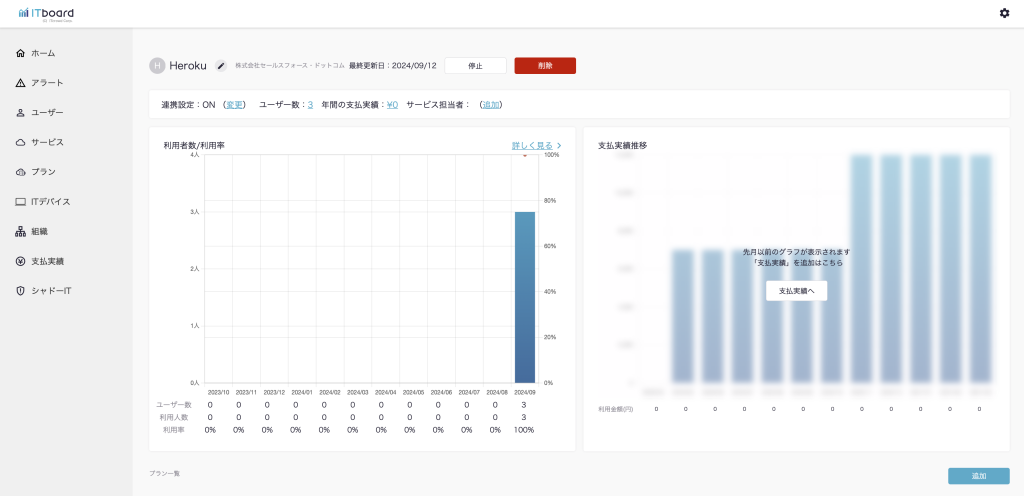Viewport: 1024px width, 496px height.
Task: Click the ITboard logo
Action: [x=45, y=13]
